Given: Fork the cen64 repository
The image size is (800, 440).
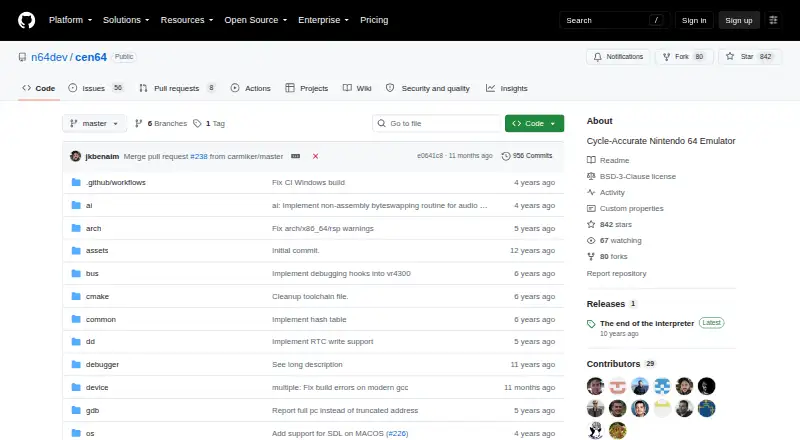Looking at the screenshot, I should tap(684, 57).
